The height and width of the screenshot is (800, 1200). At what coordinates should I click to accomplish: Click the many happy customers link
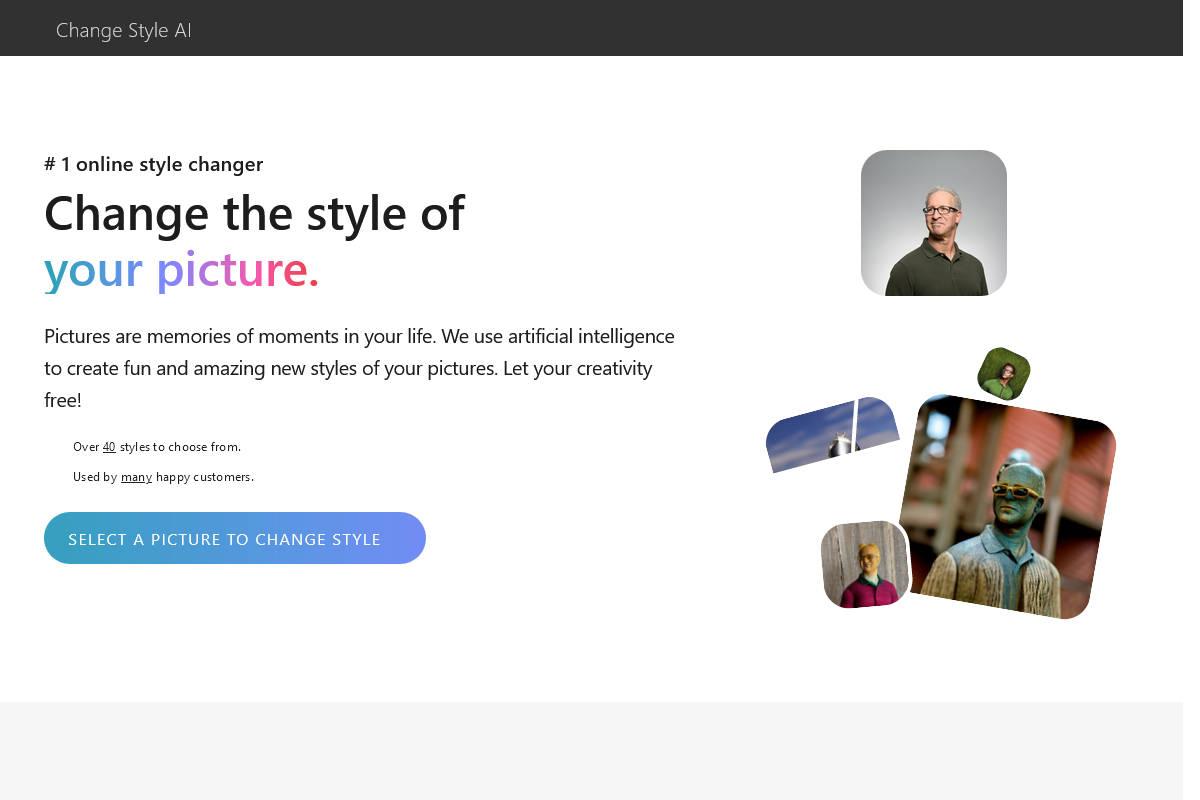click(136, 477)
